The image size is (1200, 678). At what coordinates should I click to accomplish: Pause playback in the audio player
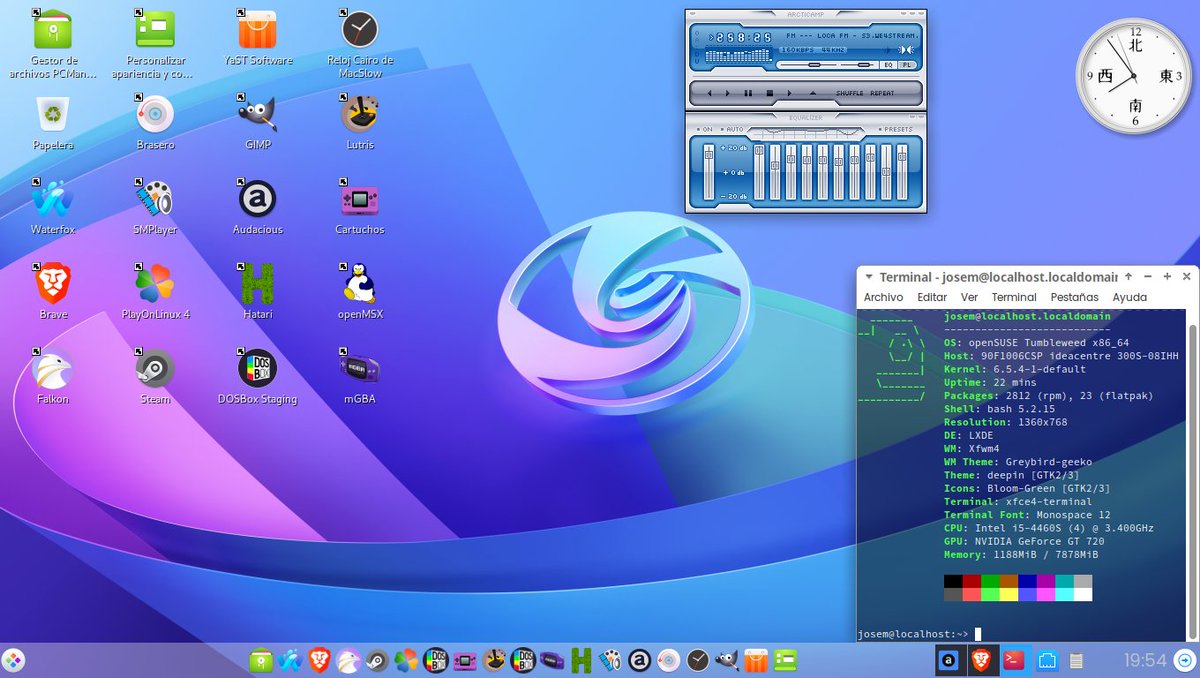[x=748, y=93]
